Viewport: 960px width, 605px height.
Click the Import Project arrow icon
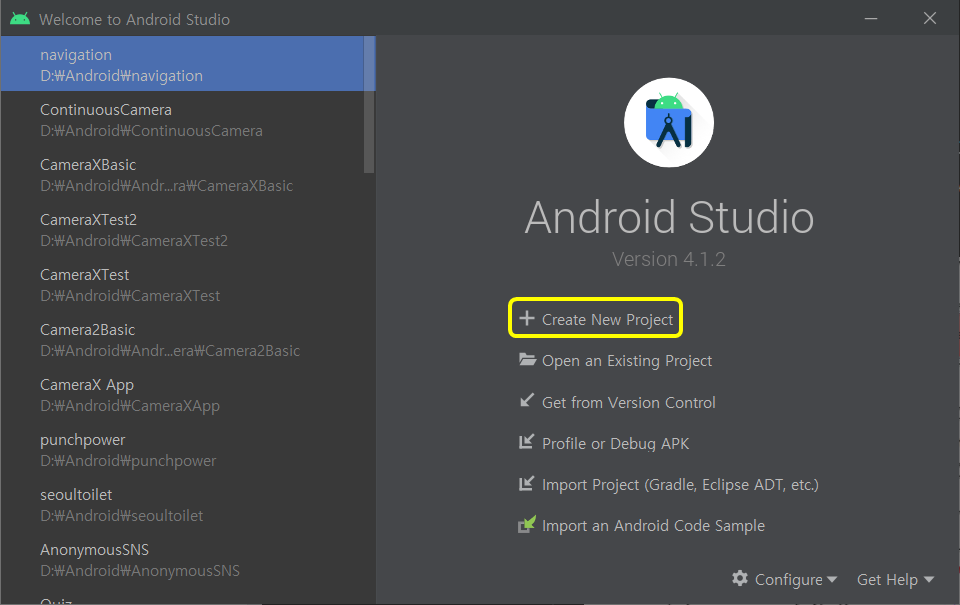pos(527,483)
